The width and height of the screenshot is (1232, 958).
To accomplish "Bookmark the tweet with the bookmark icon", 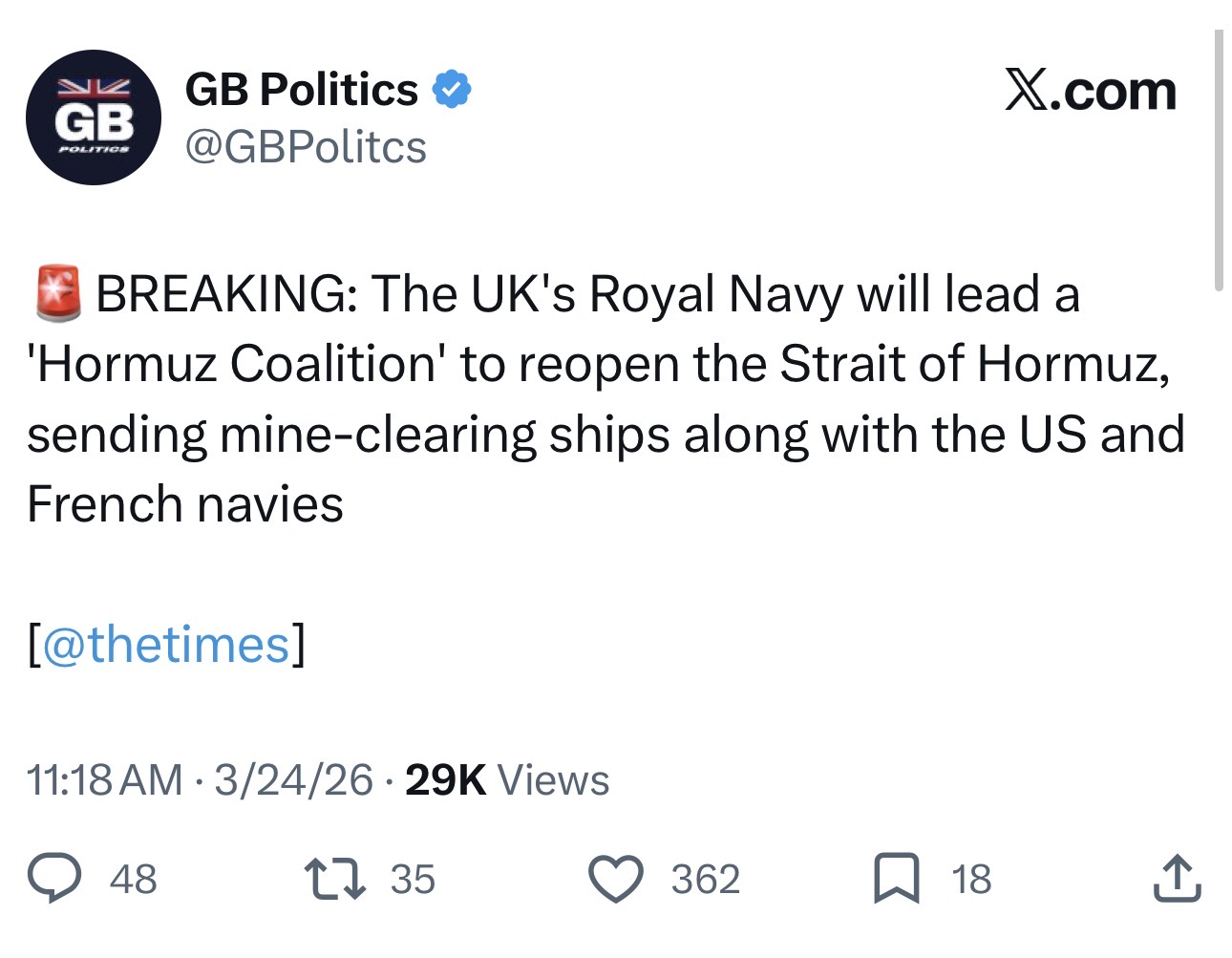I will (x=896, y=879).
